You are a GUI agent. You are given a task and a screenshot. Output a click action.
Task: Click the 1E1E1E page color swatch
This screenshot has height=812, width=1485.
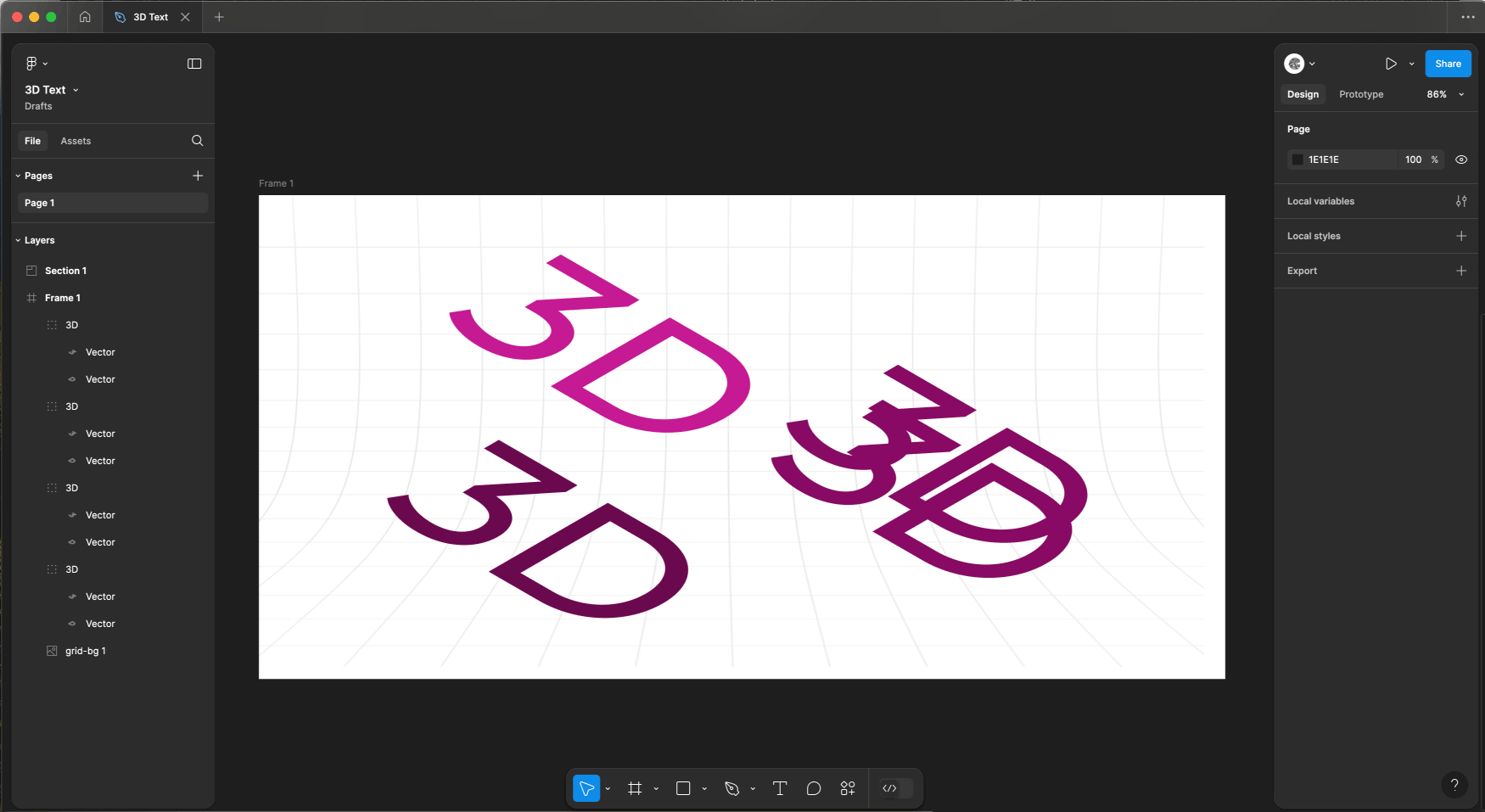[x=1297, y=160]
